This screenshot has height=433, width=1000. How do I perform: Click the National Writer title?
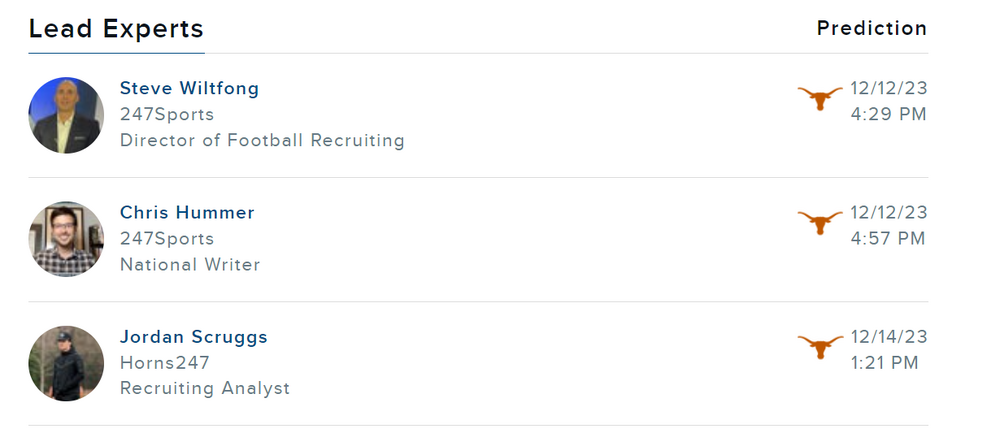pyautogui.click(x=190, y=264)
